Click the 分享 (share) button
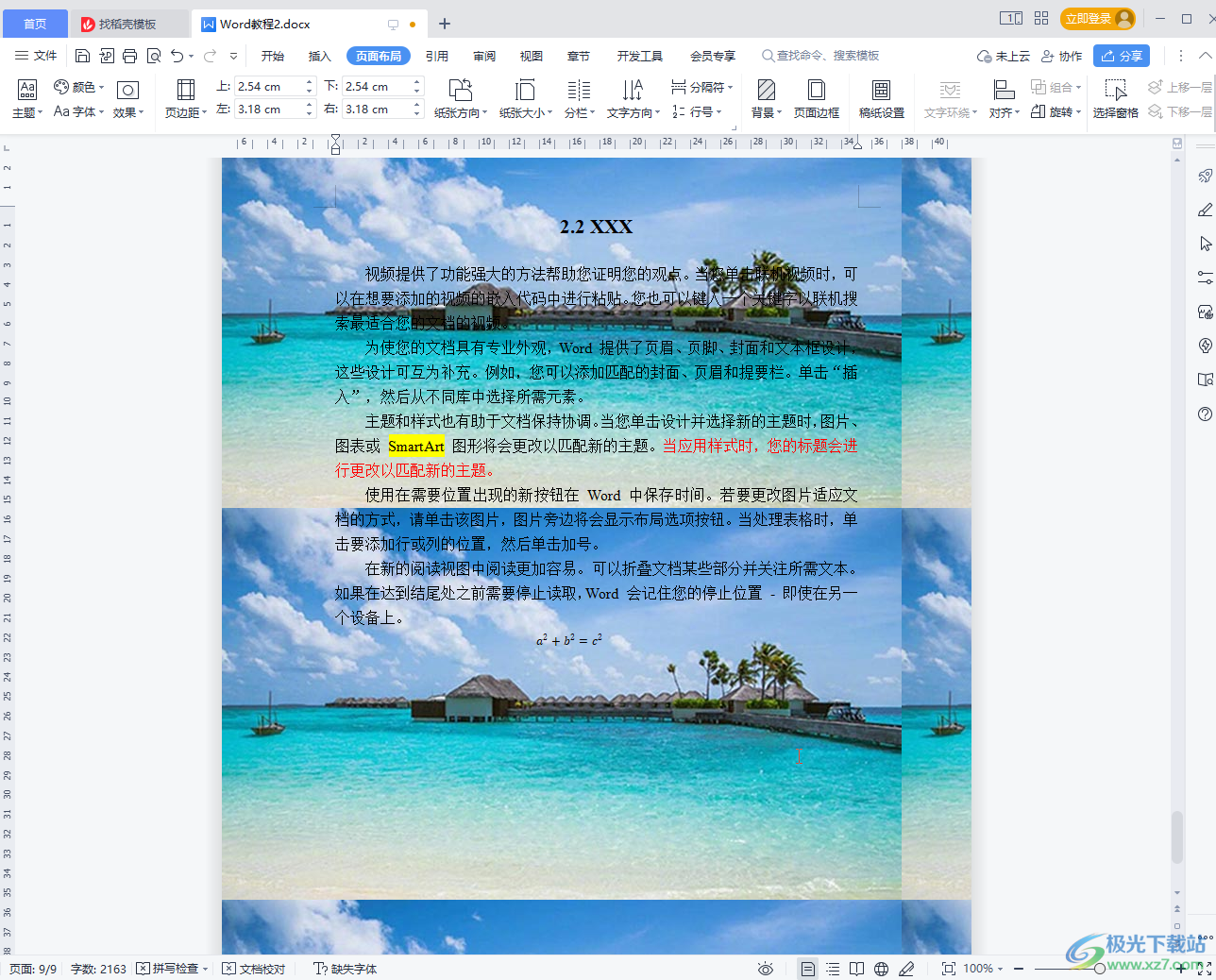This screenshot has width=1216, height=980. (1122, 56)
